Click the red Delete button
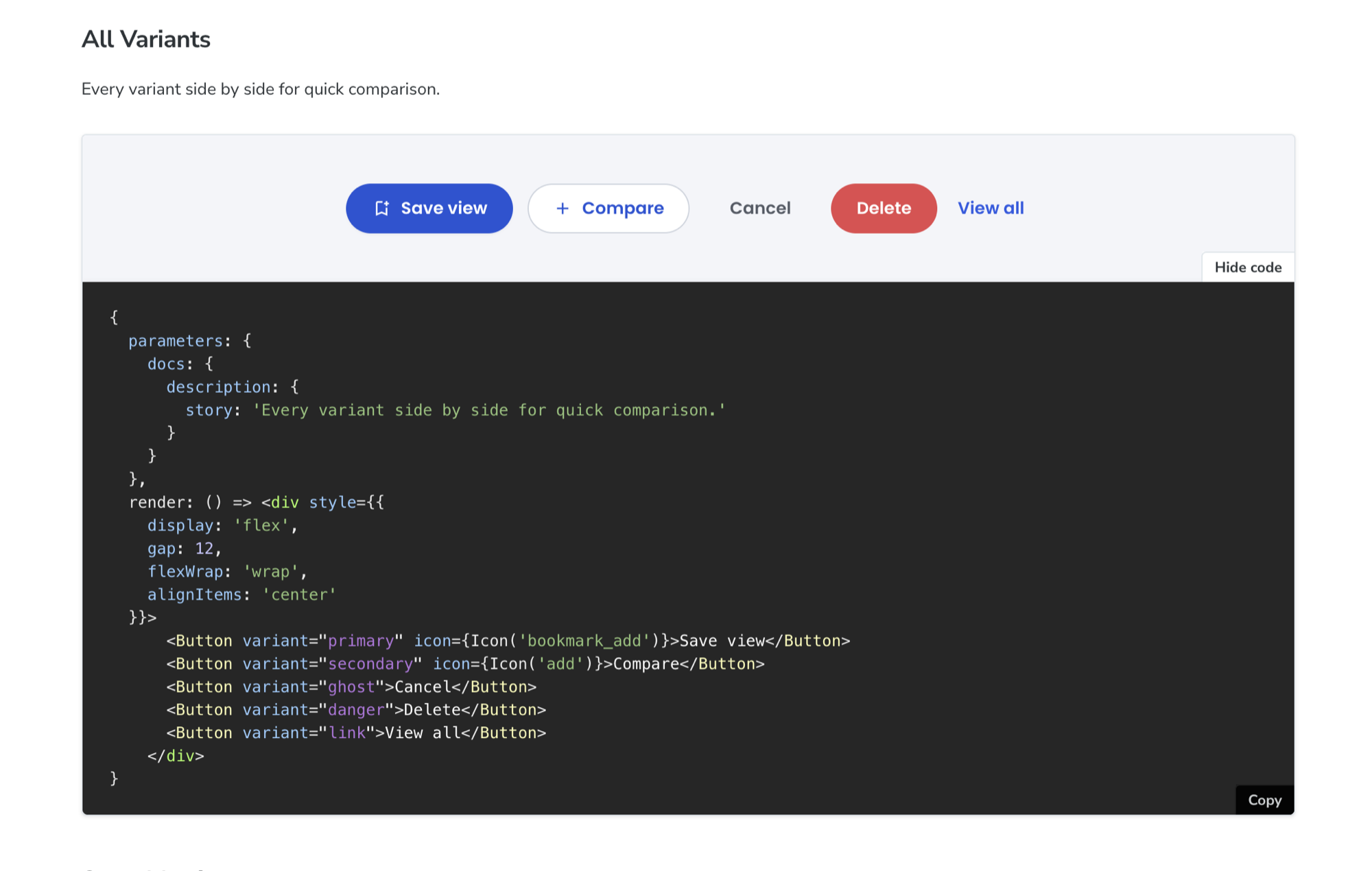Image resolution: width=1372 pixels, height=871 pixels. [x=884, y=208]
